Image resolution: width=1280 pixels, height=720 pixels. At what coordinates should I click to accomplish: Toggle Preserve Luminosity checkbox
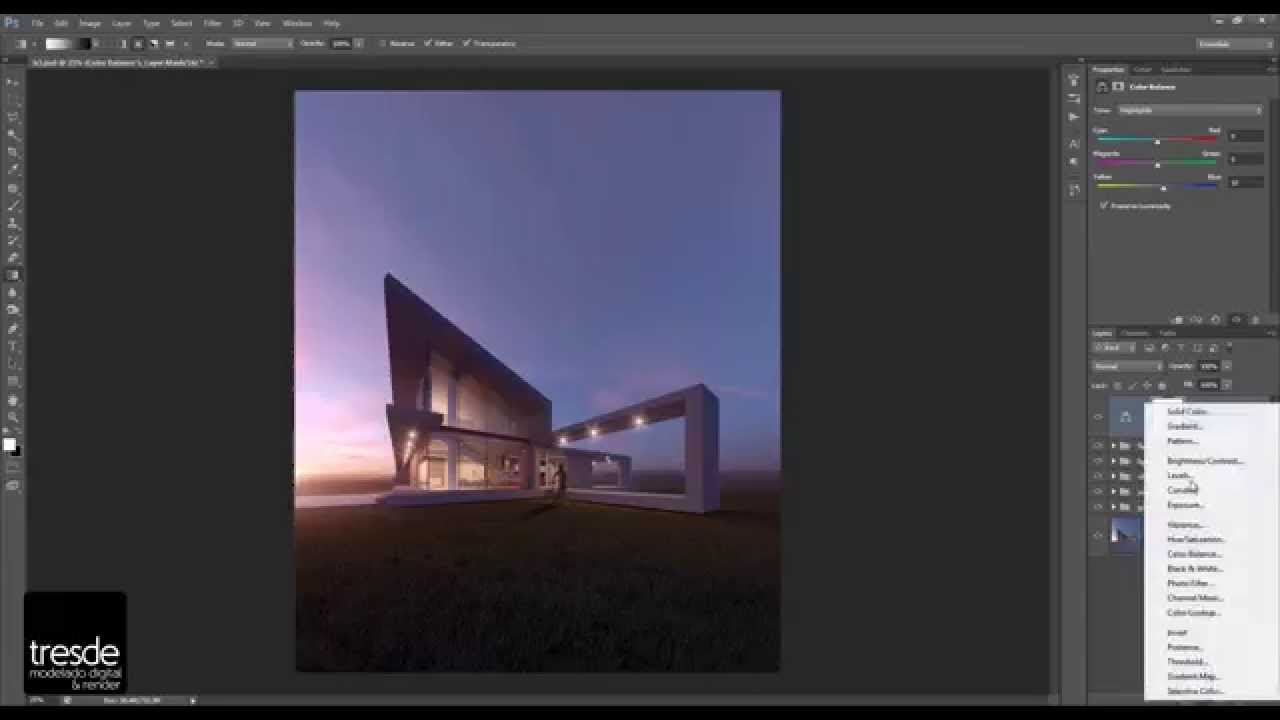1104,206
